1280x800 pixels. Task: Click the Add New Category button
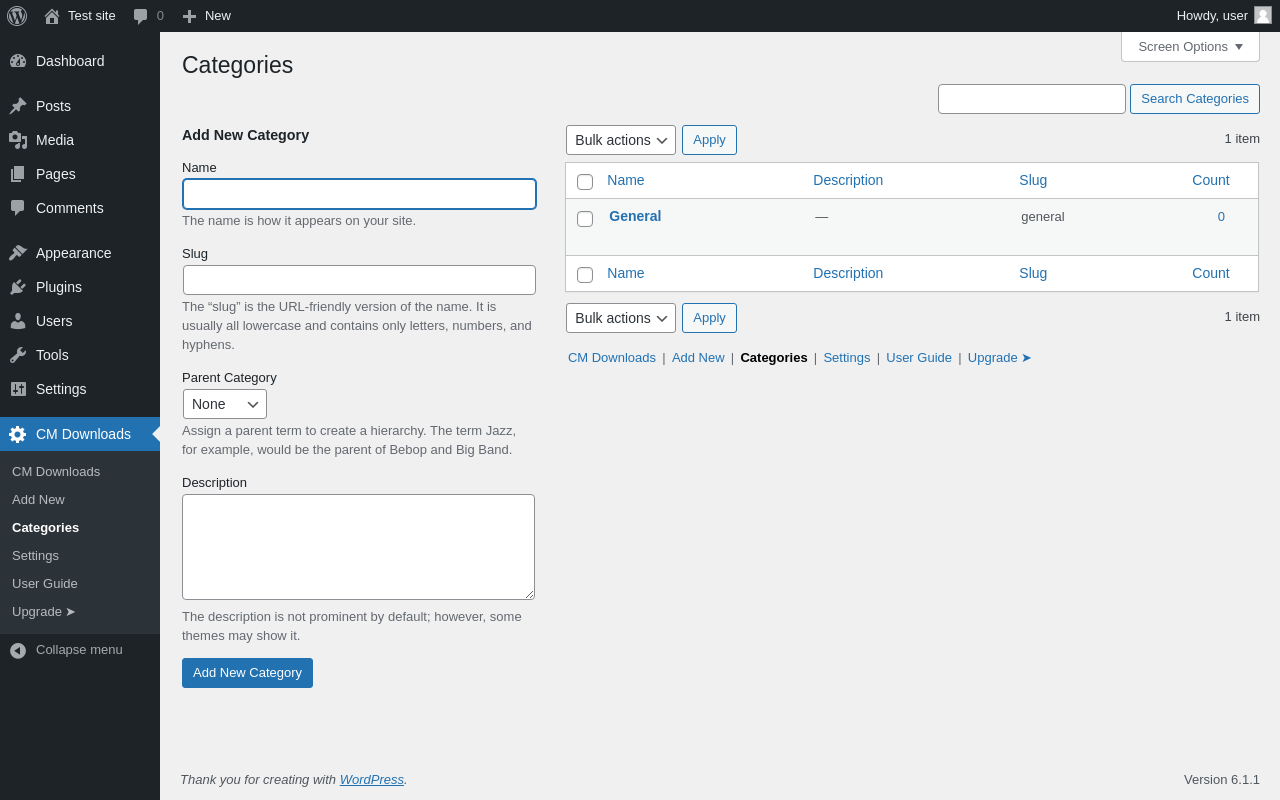[x=247, y=673]
